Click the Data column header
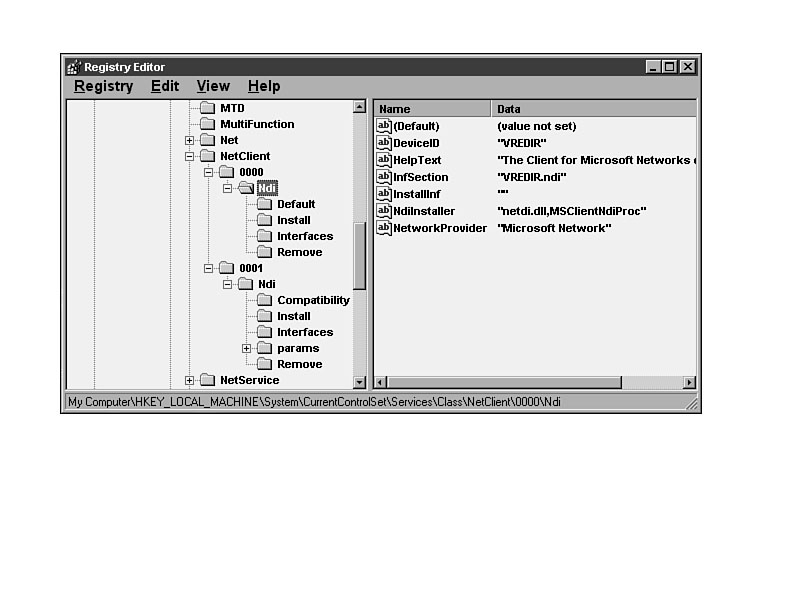 [590, 109]
